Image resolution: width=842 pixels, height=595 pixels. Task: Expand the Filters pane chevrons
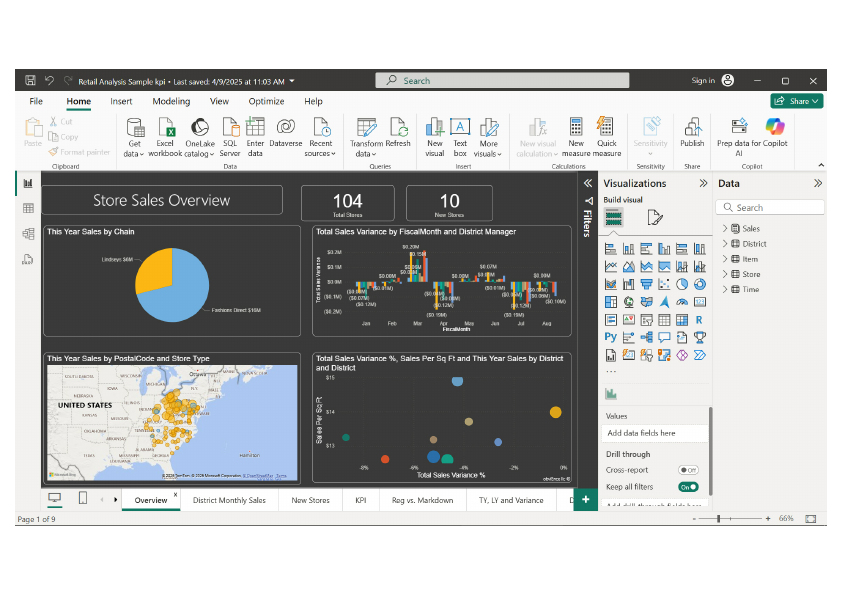tap(588, 183)
